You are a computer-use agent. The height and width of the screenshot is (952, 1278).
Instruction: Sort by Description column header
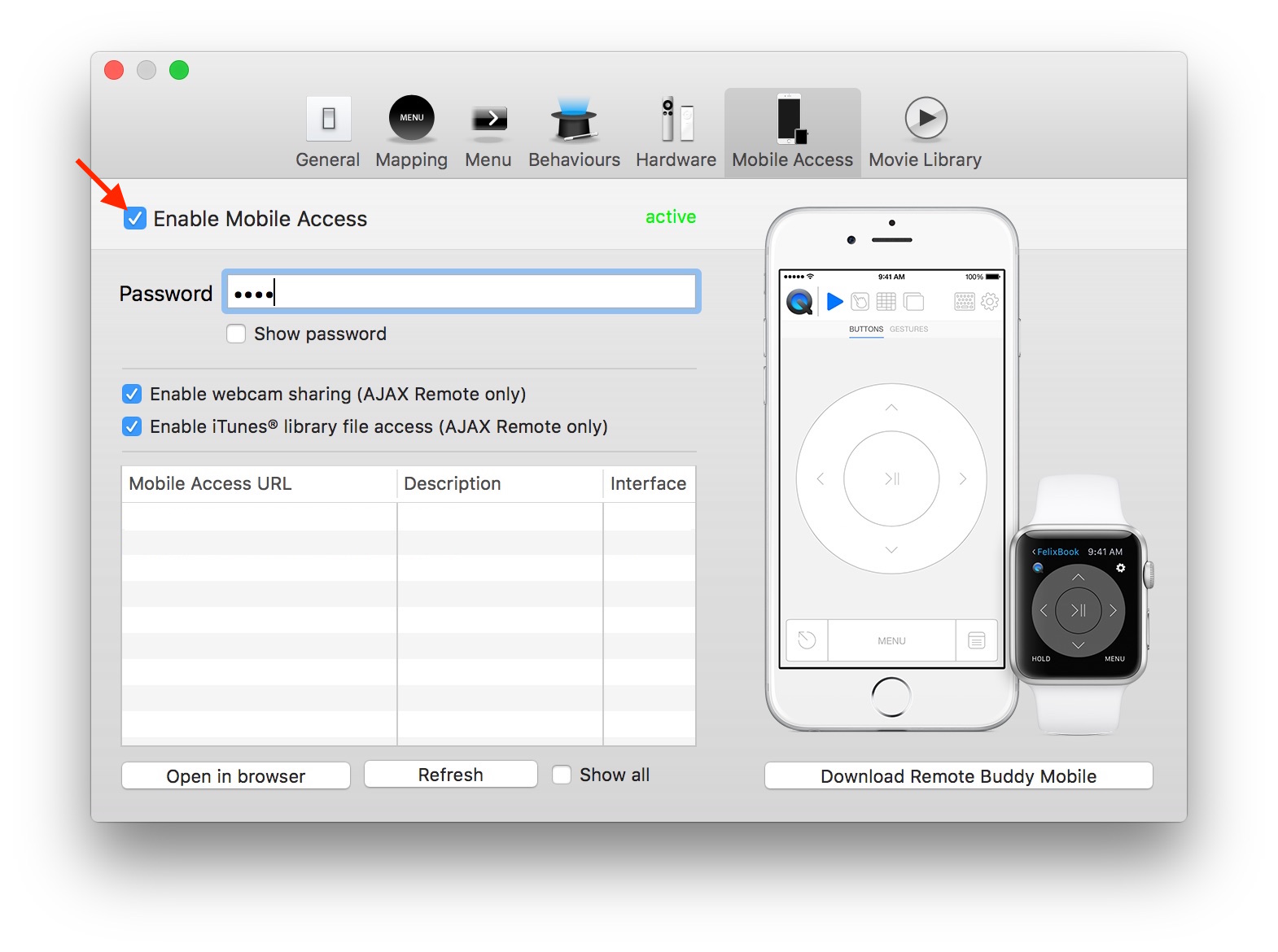[500, 483]
